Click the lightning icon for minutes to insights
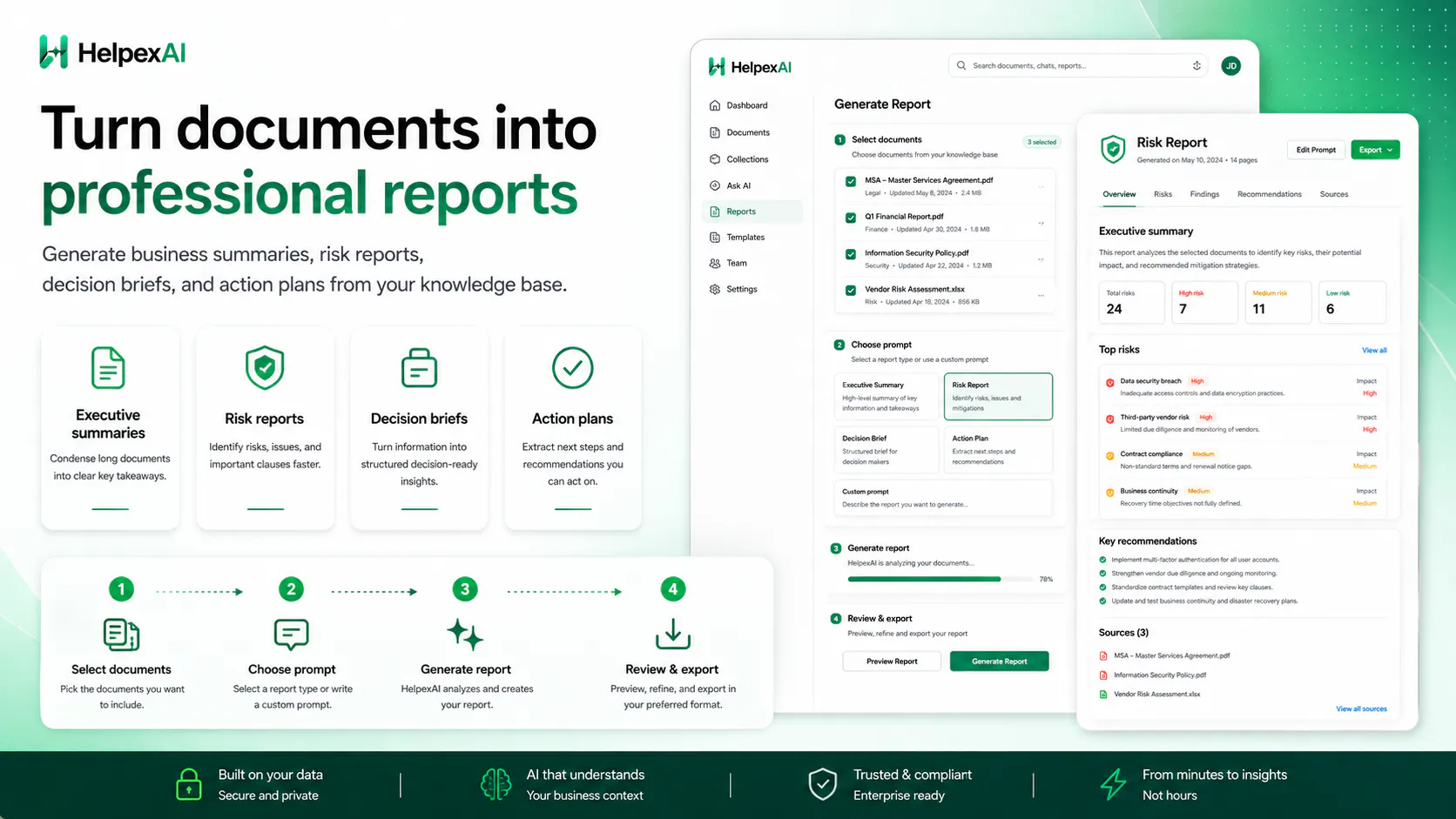Viewport: 1456px width, 819px height. coord(1113,784)
